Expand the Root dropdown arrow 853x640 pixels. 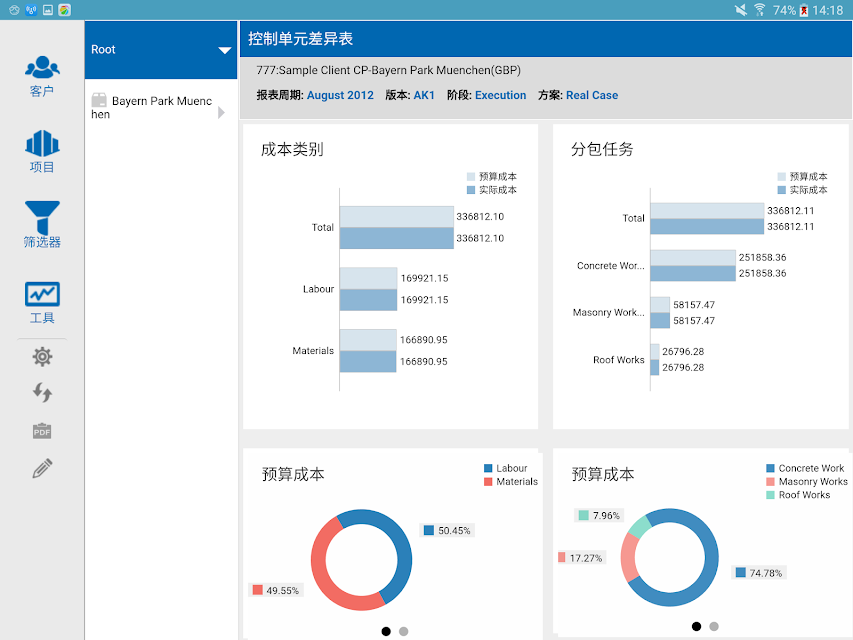225,50
